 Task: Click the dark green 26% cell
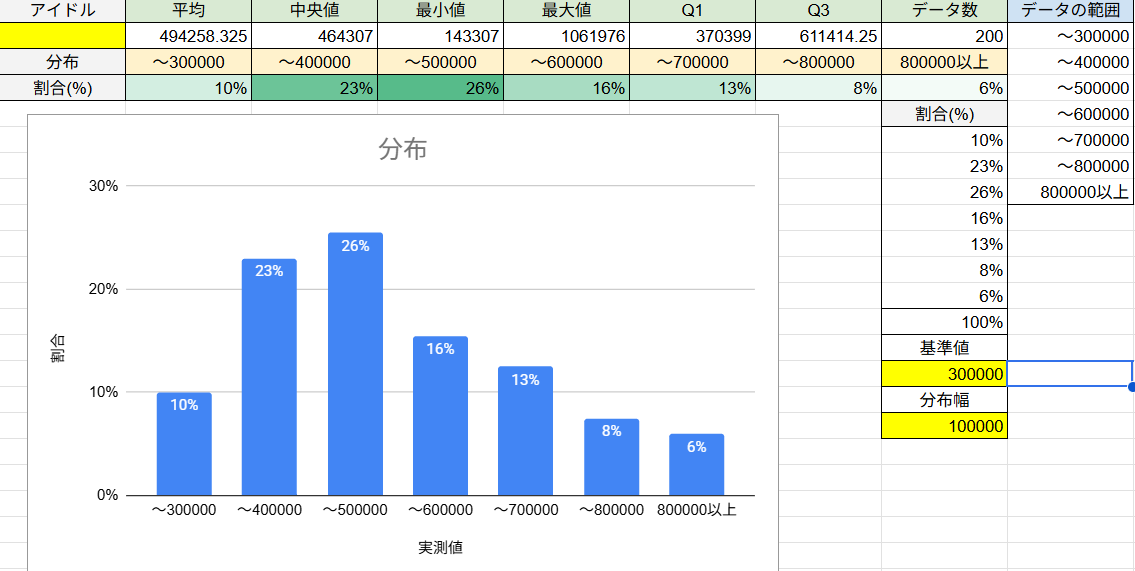(441, 88)
